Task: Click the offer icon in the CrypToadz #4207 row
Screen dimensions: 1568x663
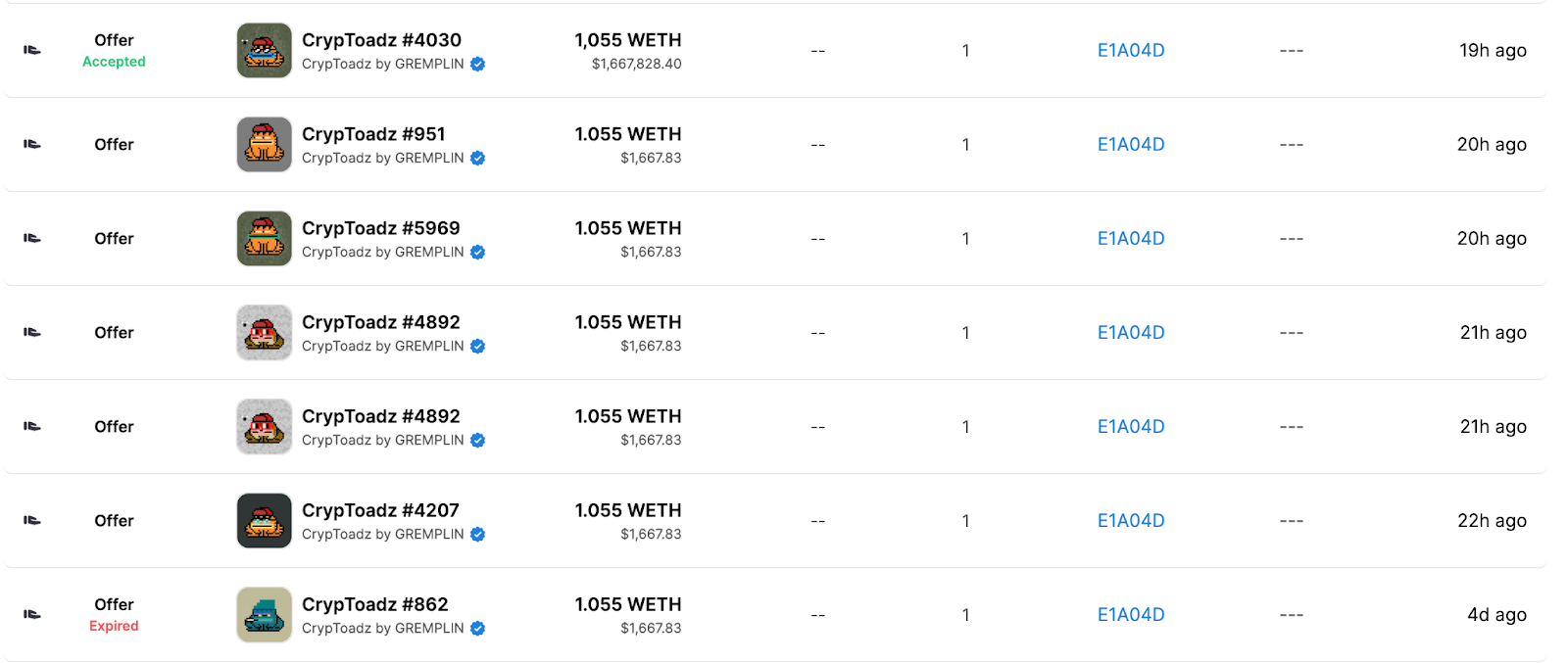Action: tap(32, 520)
